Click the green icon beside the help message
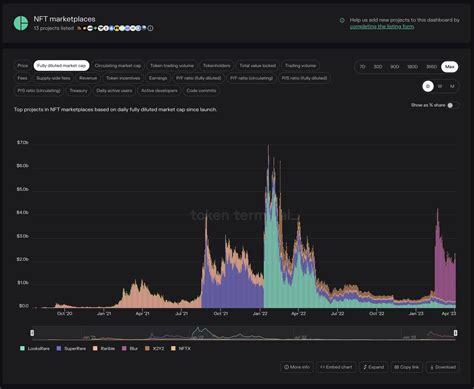Screen dimensions: 474x389 tap(342, 20)
